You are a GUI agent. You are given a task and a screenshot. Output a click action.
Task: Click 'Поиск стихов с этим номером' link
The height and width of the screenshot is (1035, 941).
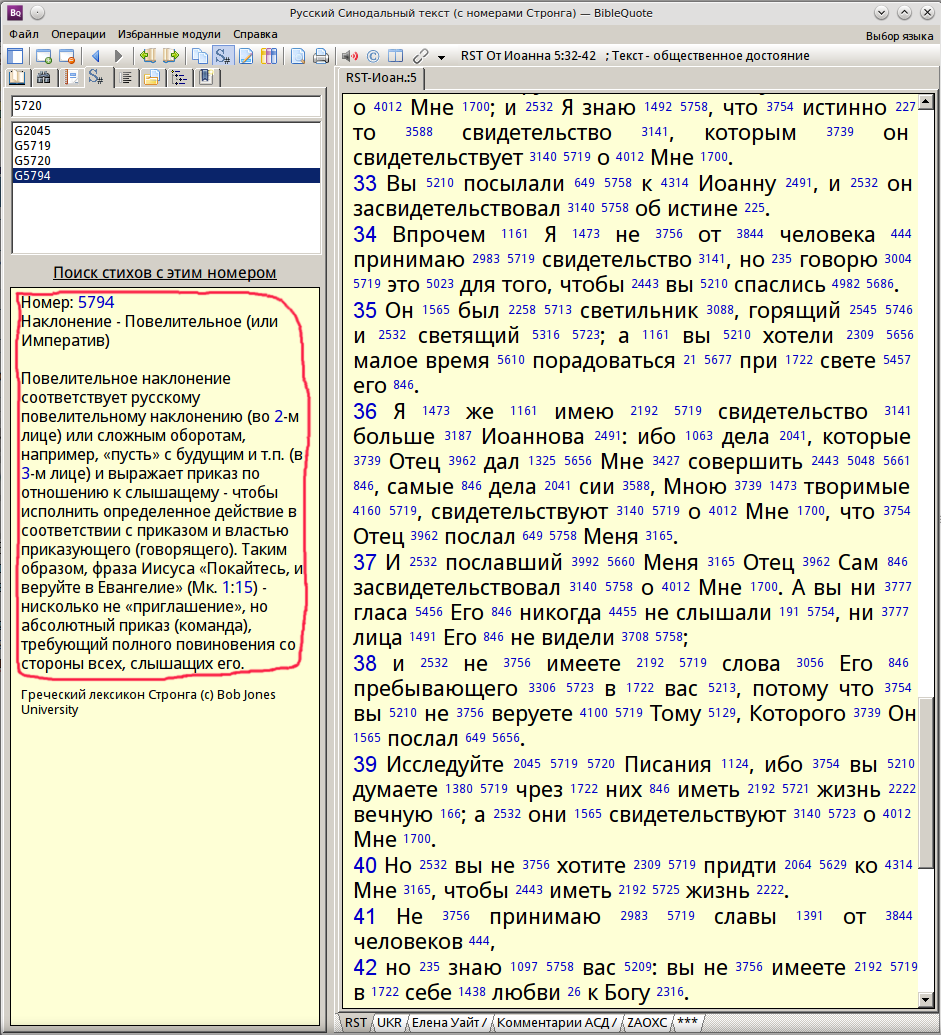tap(164, 272)
